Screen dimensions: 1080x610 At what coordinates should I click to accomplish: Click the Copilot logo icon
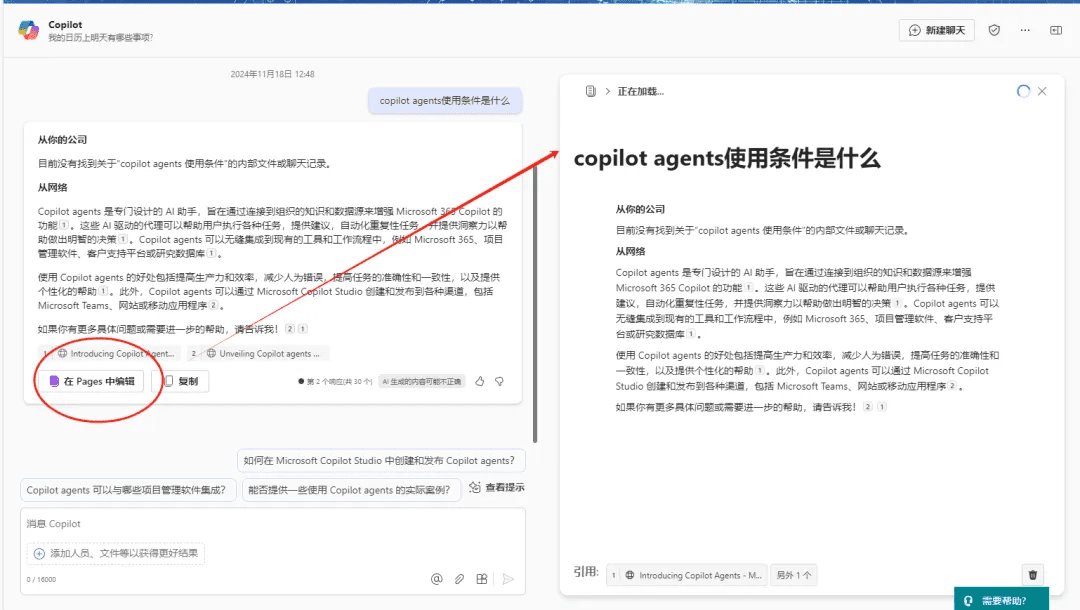[x=28, y=30]
